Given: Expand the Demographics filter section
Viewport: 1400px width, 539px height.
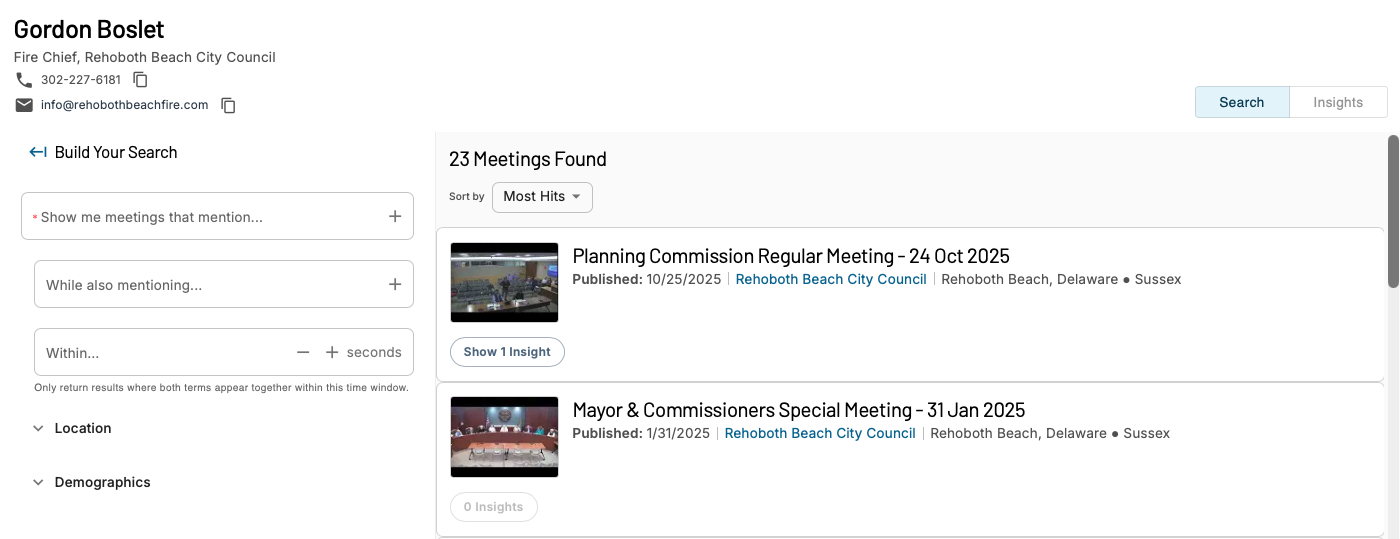Looking at the screenshot, I should (91, 482).
